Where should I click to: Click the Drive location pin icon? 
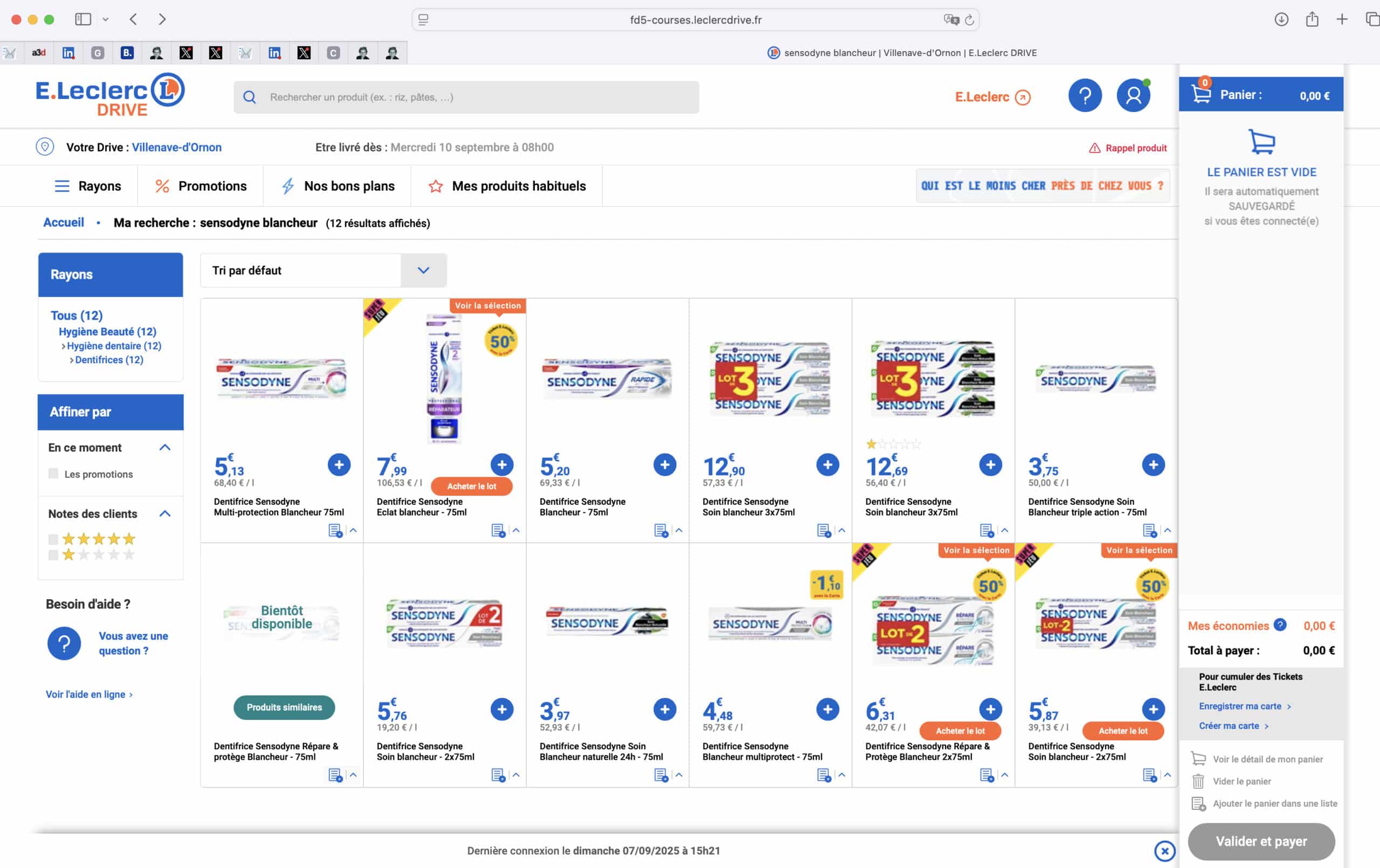pos(45,147)
